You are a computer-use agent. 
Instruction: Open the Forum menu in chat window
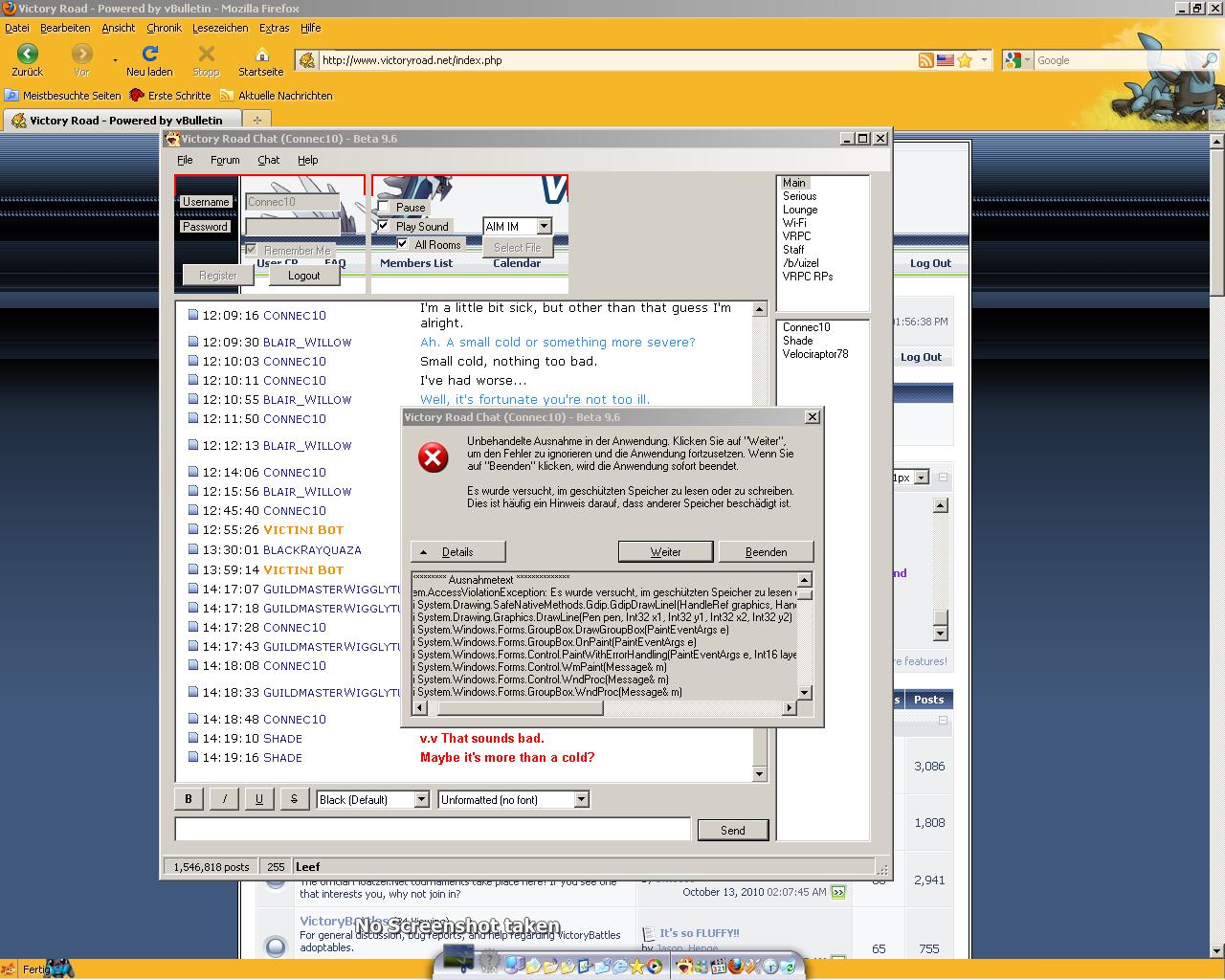(x=225, y=160)
